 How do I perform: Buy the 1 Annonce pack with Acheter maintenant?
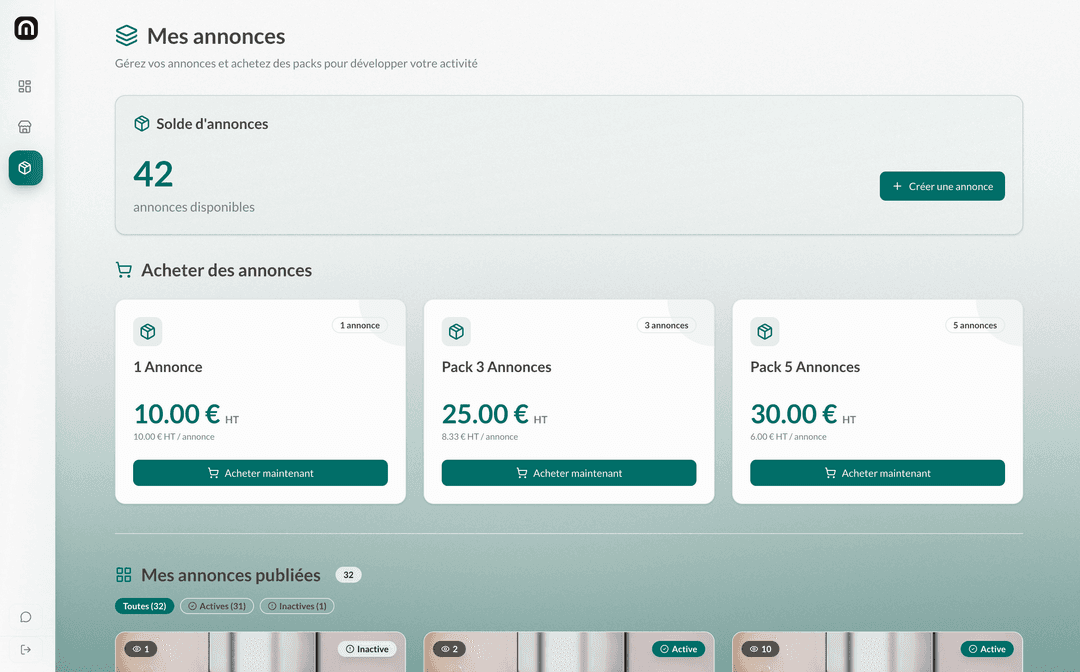click(x=260, y=473)
